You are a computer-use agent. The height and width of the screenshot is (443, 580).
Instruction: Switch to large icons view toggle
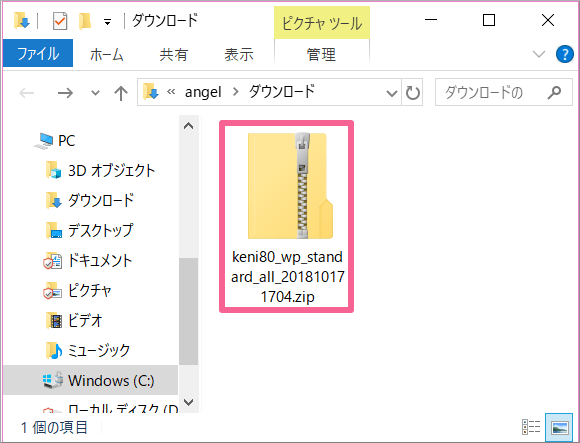click(x=559, y=427)
